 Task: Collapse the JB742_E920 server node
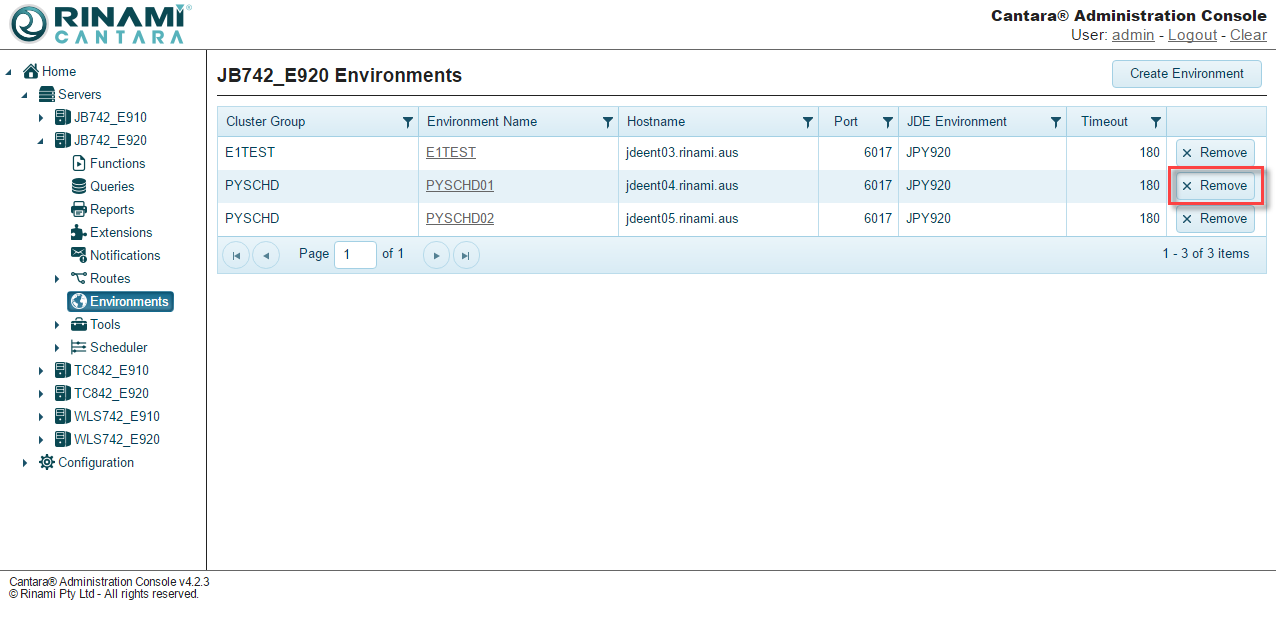pos(41,141)
